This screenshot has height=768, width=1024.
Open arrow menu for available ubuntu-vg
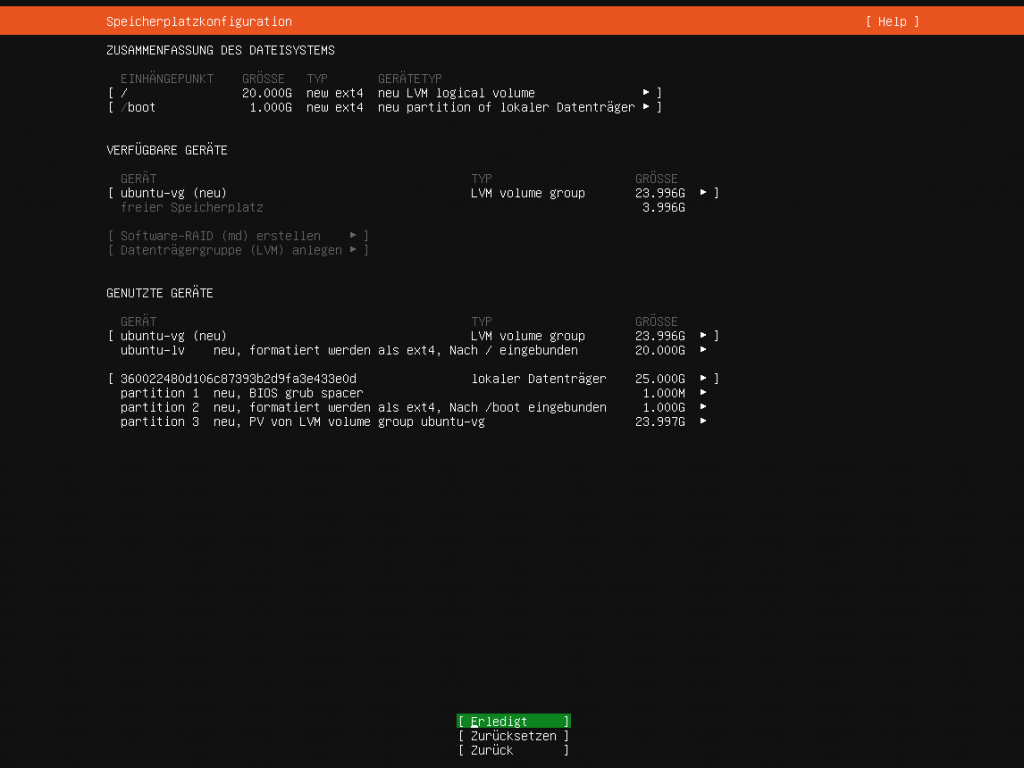point(704,193)
